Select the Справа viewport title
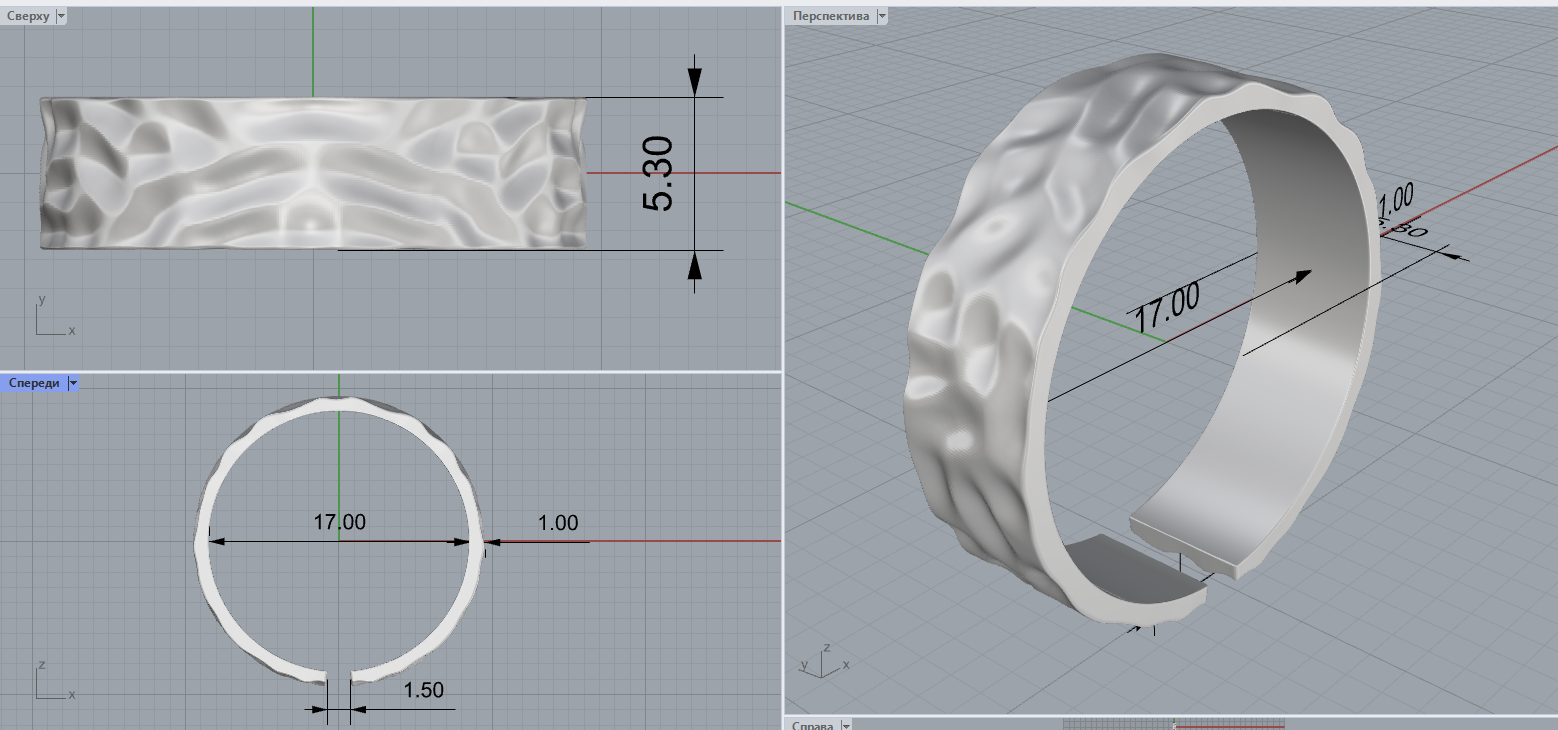This screenshot has width=1558, height=730. tap(811, 724)
